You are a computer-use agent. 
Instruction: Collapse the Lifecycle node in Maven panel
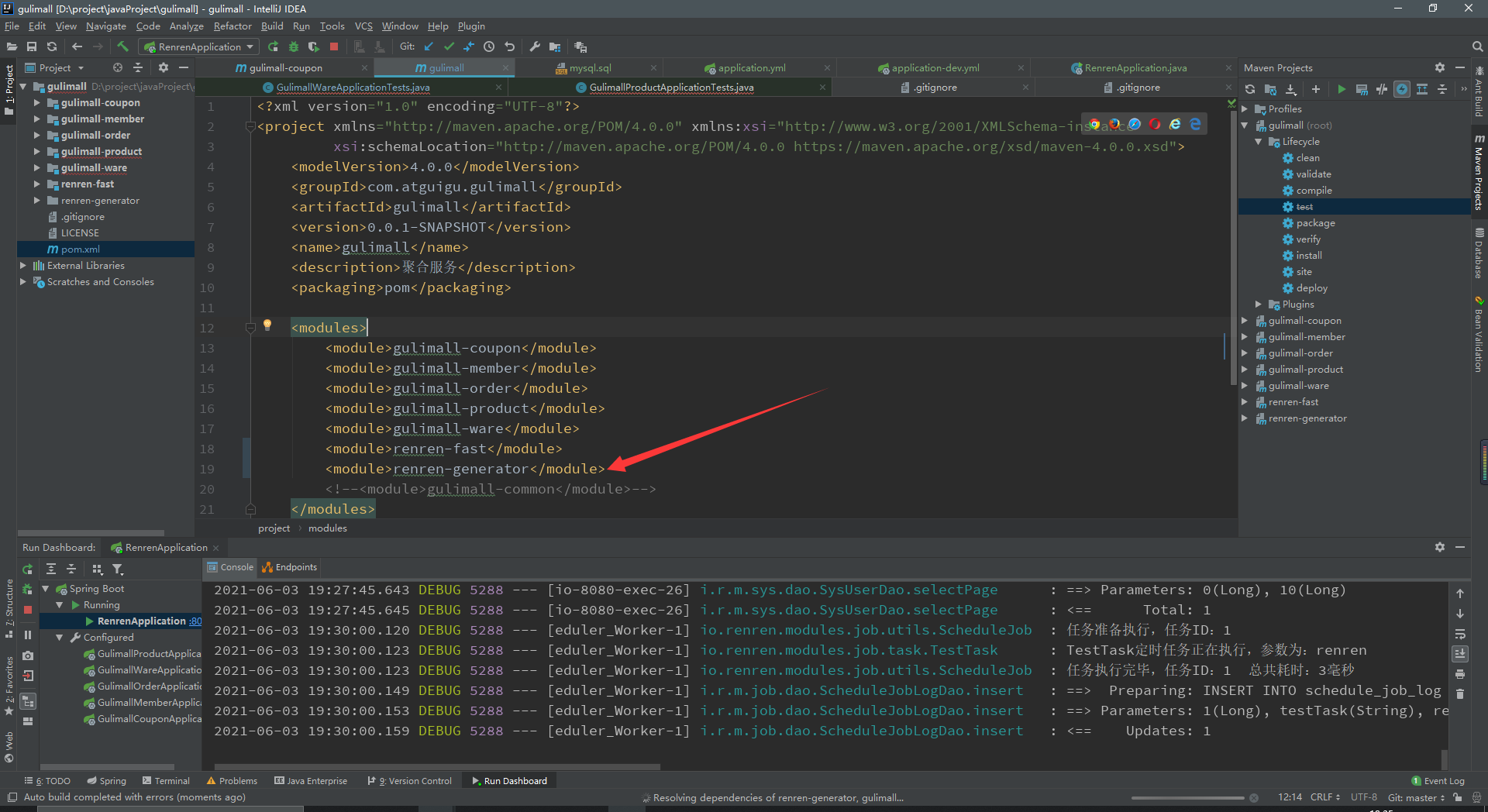[x=1259, y=141]
